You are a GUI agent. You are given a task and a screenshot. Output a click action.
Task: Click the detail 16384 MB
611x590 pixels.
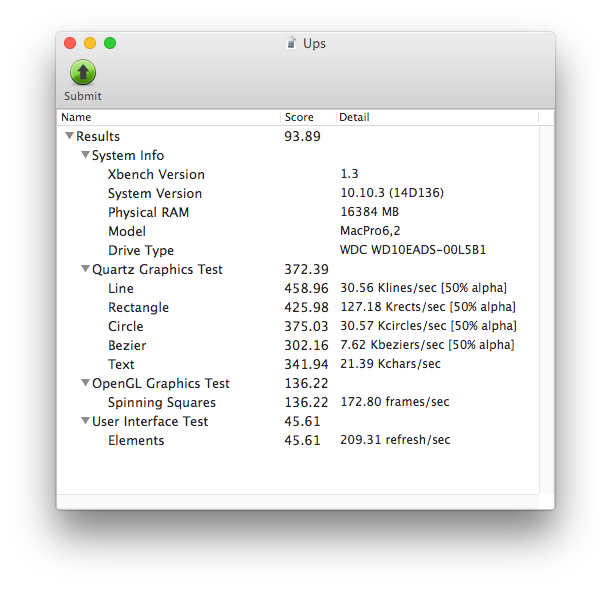click(370, 212)
